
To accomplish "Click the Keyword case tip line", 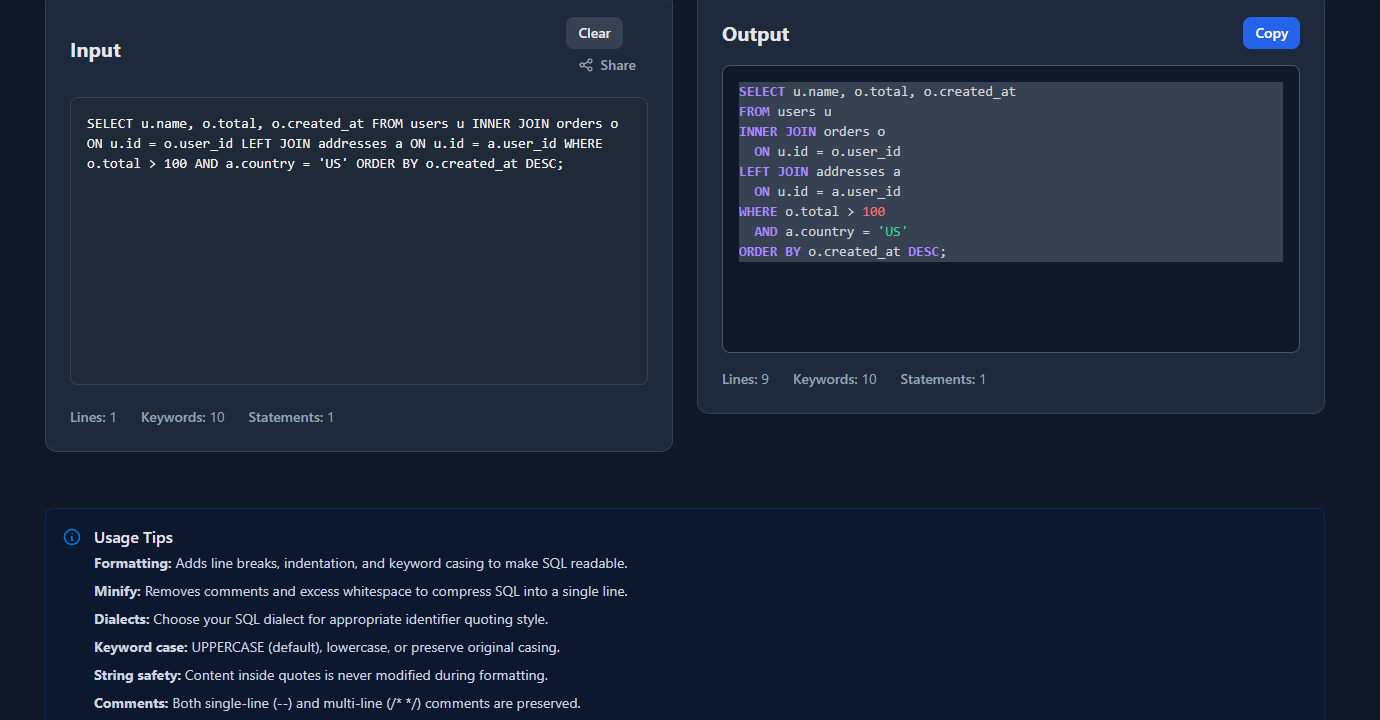I will click(x=327, y=647).
